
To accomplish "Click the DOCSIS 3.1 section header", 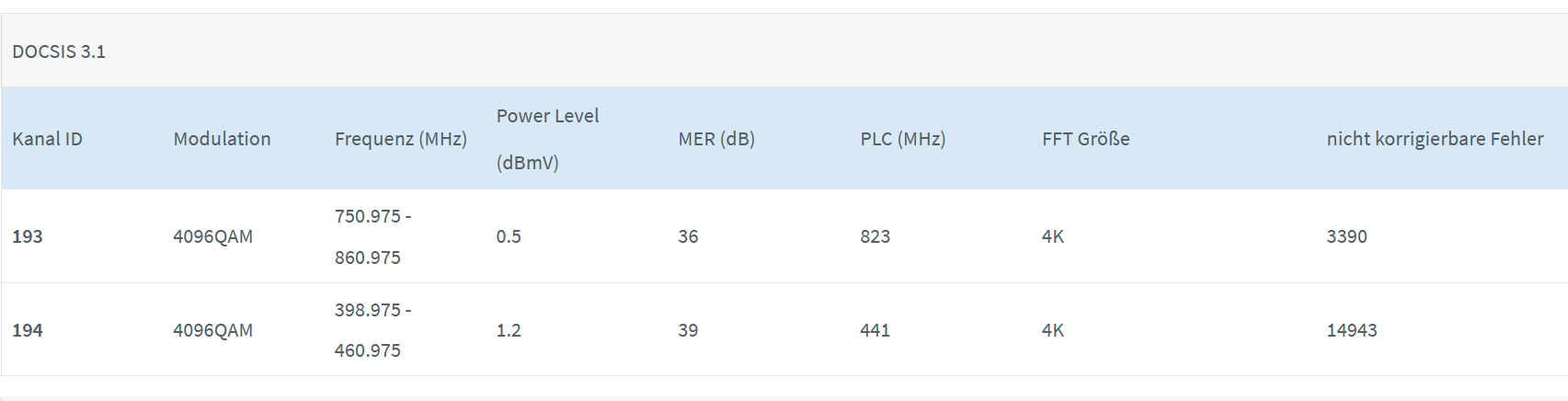I will 59,52.
